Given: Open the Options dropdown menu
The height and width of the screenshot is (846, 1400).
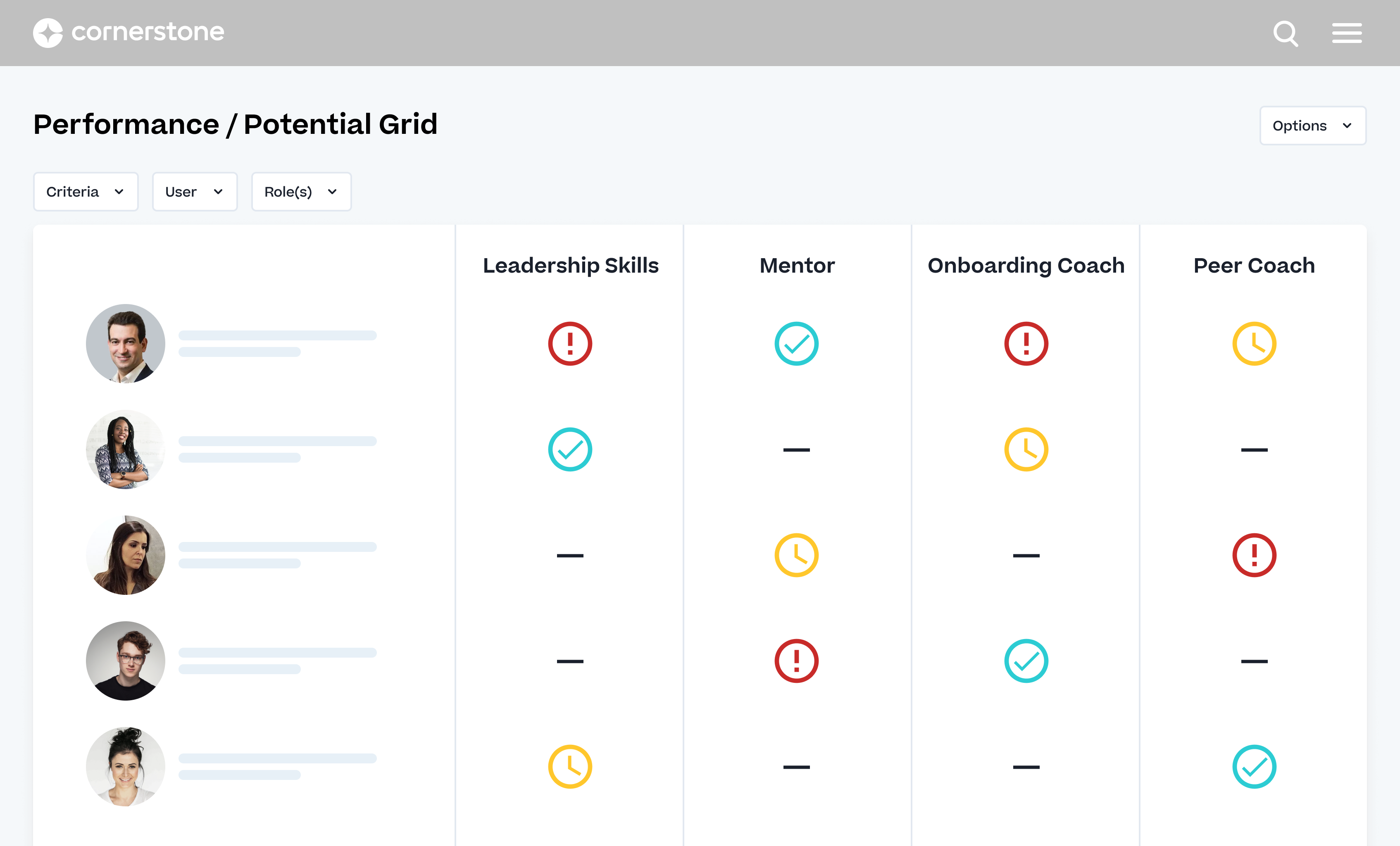Looking at the screenshot, I should (1312, 126).
